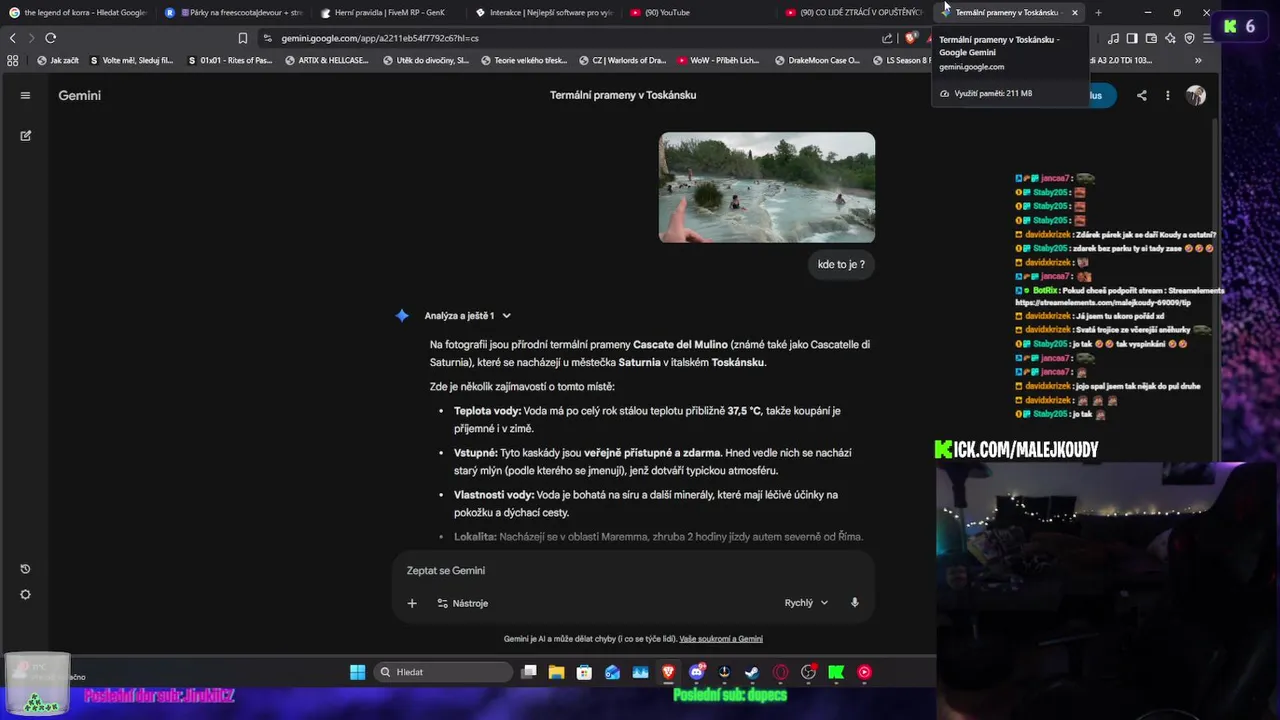Open the Nástroje tools menu

463,603
